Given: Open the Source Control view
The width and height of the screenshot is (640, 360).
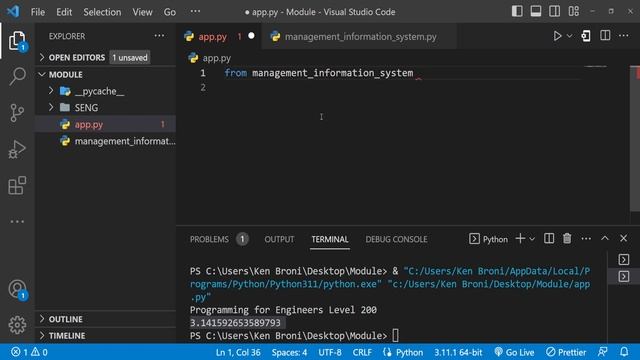Looking at the screenshot, I should click(x=17, y=113).
